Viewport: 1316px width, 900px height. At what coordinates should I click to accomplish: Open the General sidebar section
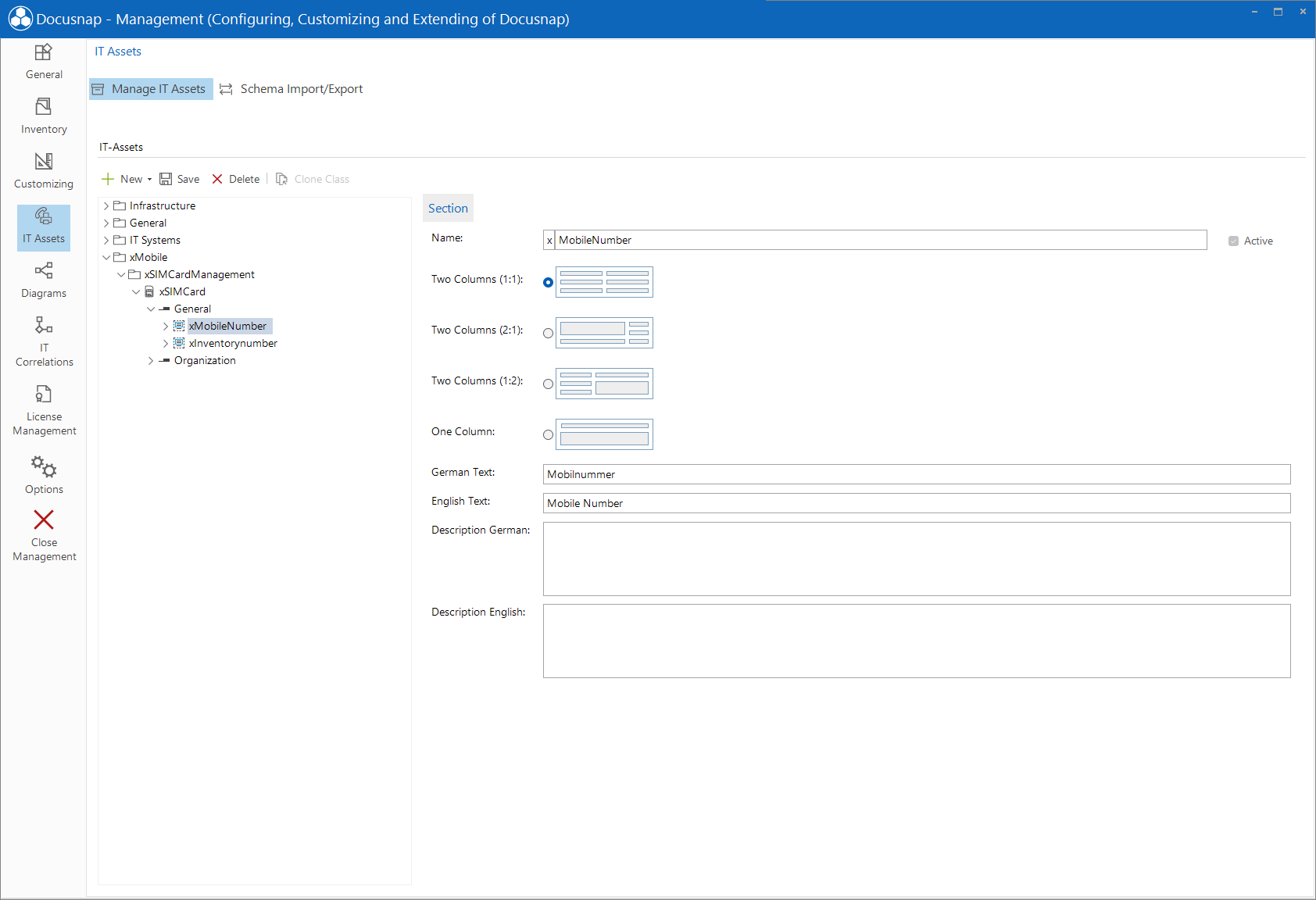tap(44, 62)
